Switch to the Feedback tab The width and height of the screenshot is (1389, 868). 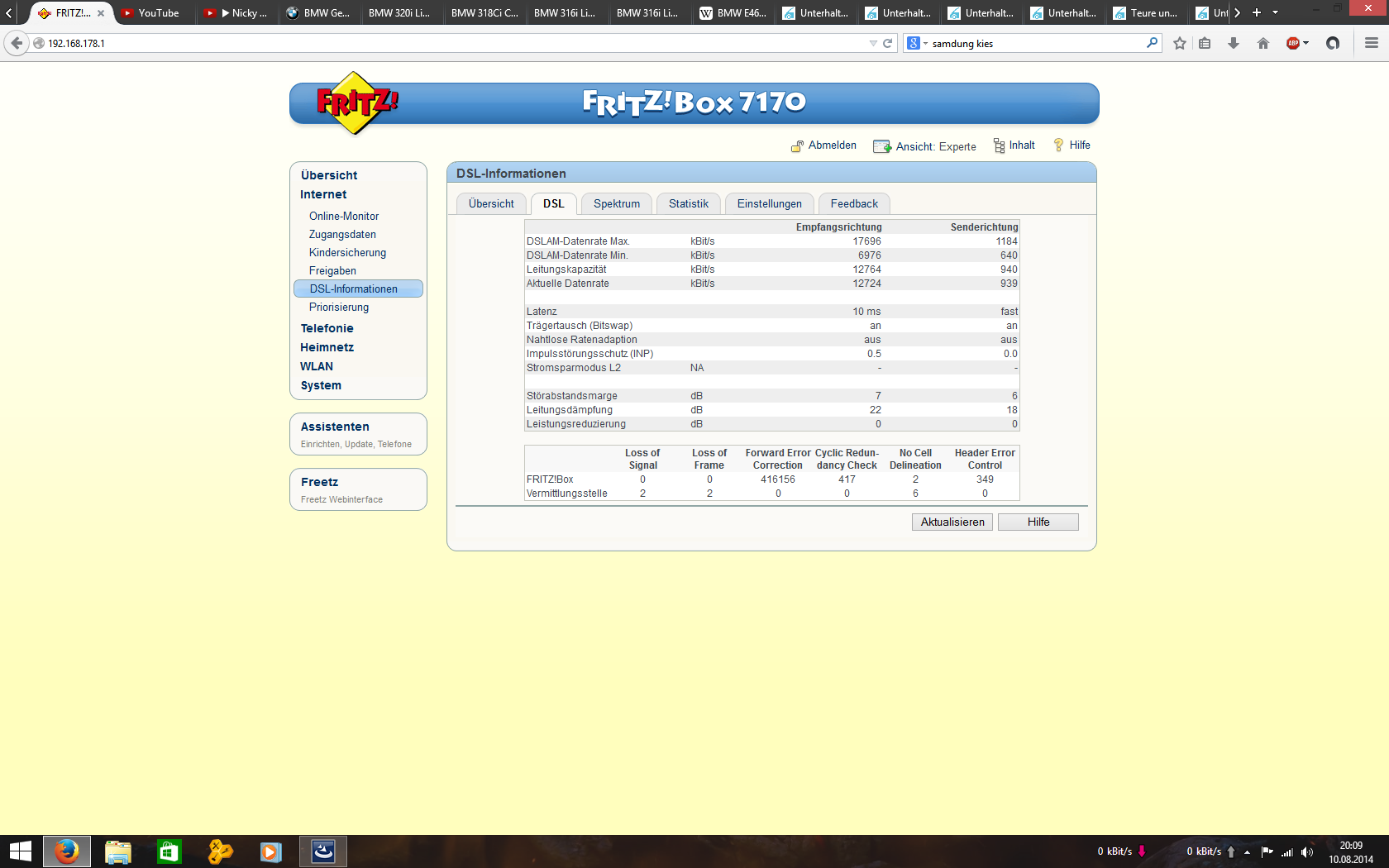(854, 203)
